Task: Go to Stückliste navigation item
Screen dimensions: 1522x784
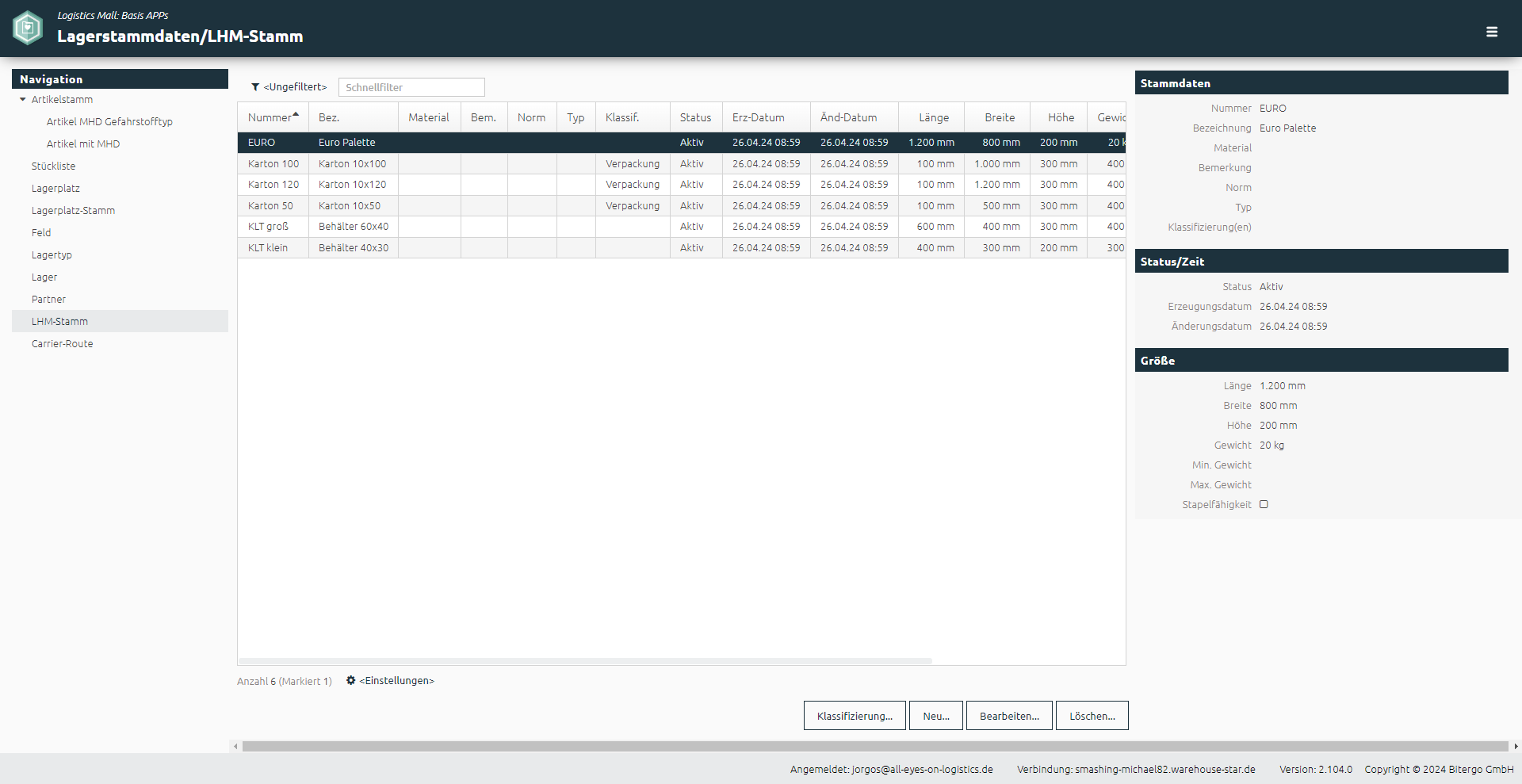Action: coord(54,166)
